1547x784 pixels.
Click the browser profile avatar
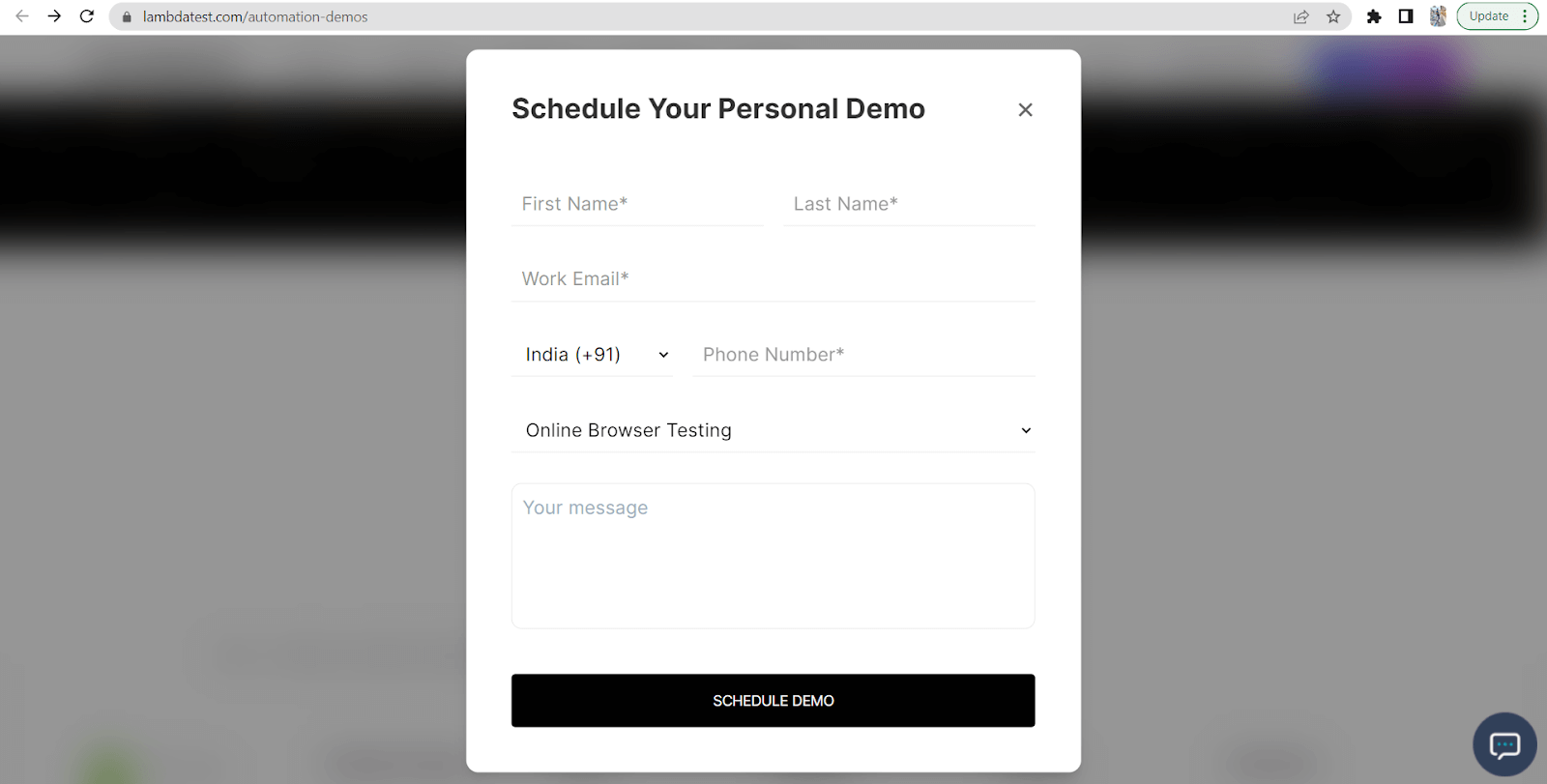(x=1437, y=16)
